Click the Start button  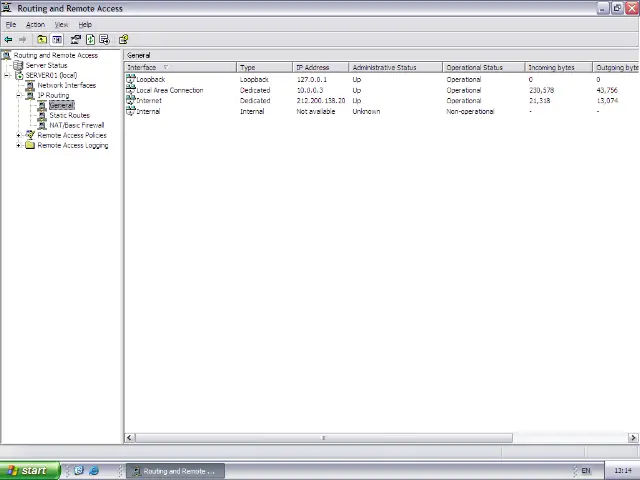(30, 471)
